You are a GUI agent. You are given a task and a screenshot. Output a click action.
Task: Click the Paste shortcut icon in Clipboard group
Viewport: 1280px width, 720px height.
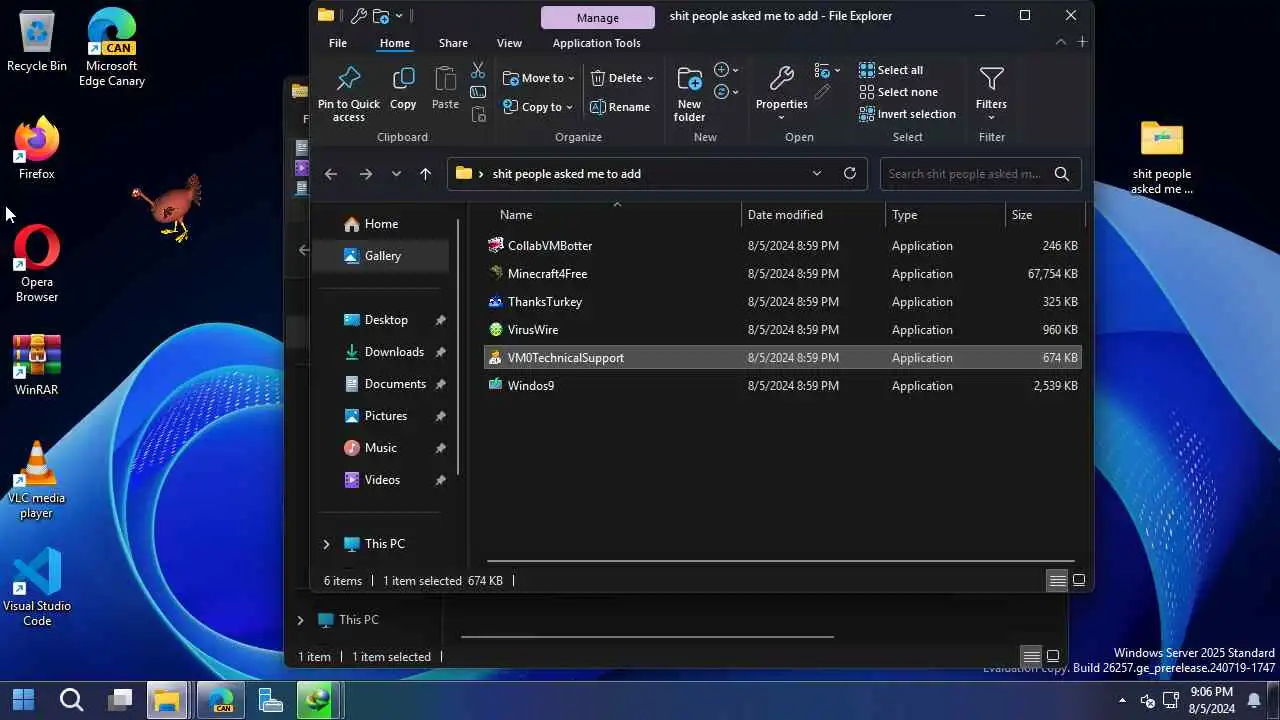point(478,115)
